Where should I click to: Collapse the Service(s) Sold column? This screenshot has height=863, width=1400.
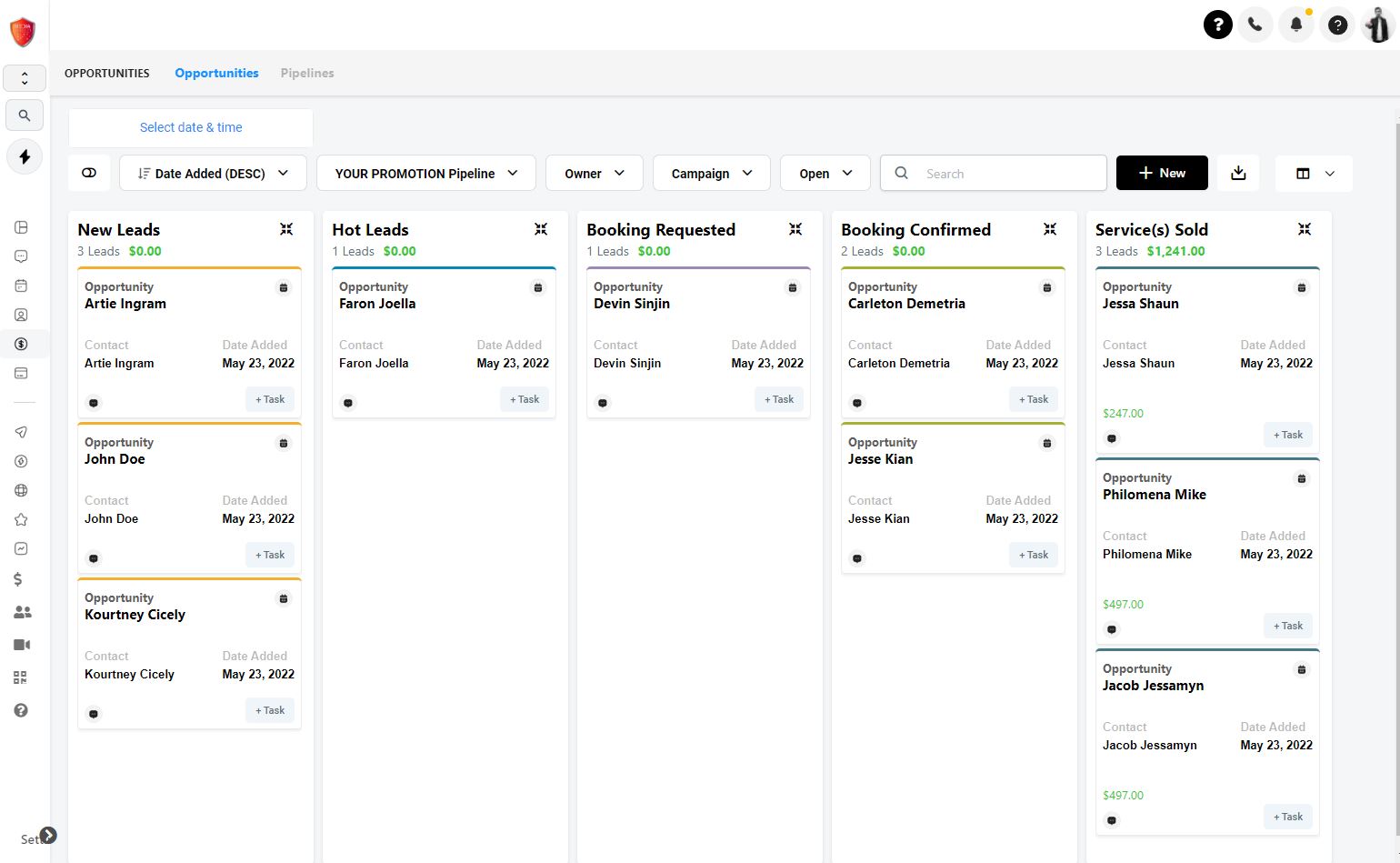(1305, 229)
